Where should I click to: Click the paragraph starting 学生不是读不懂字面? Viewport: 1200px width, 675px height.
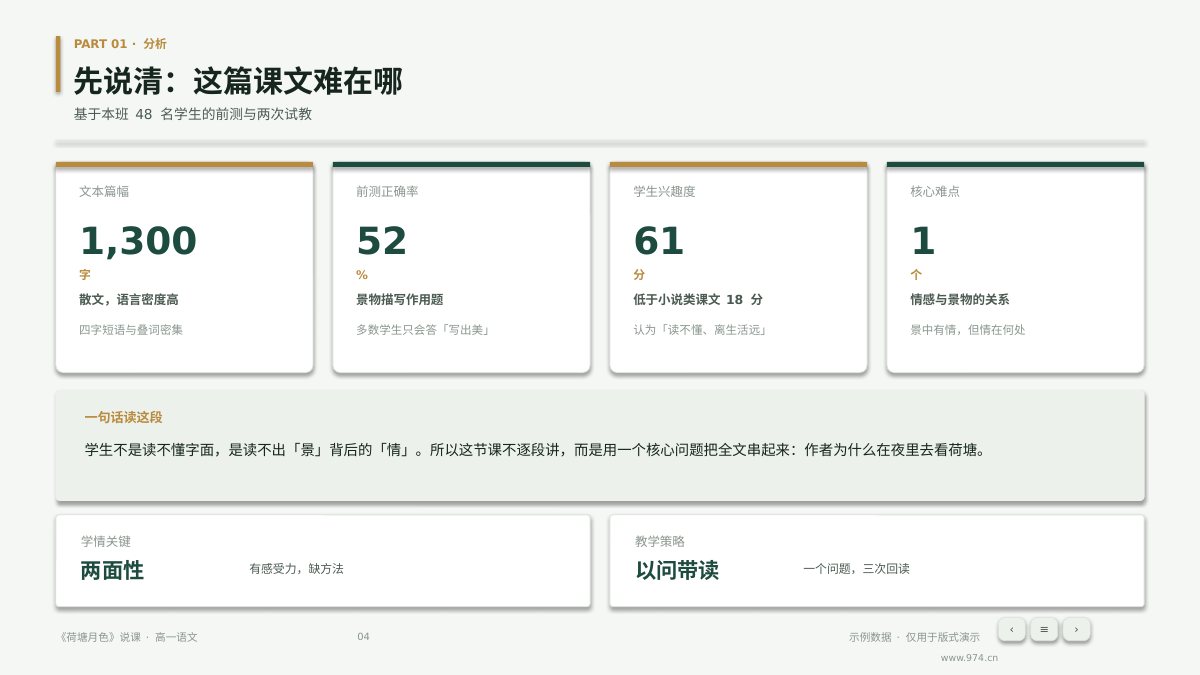(536, 450)
